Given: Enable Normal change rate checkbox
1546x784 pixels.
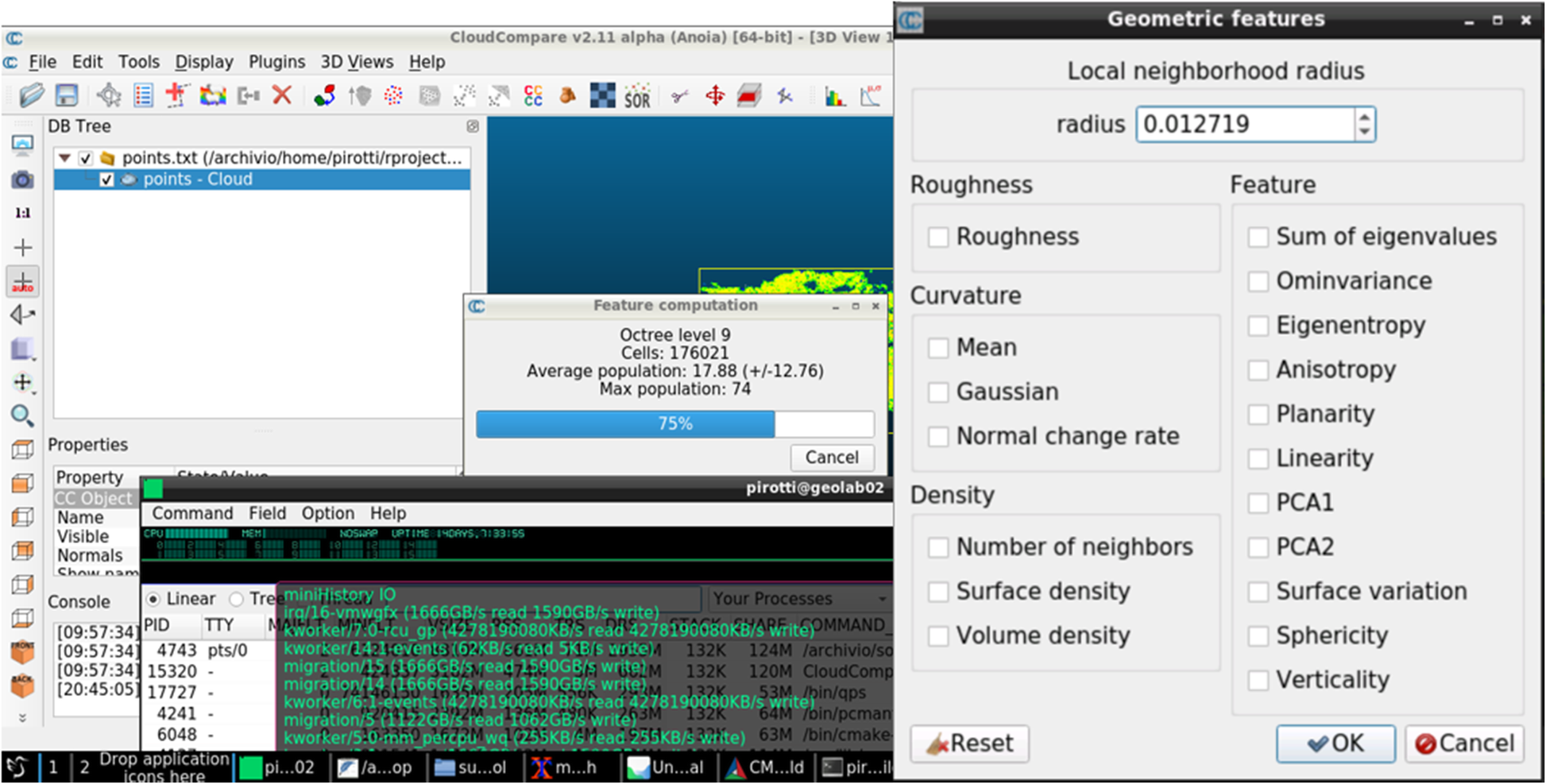Looking at the screenshot, I should coord(938,437).
